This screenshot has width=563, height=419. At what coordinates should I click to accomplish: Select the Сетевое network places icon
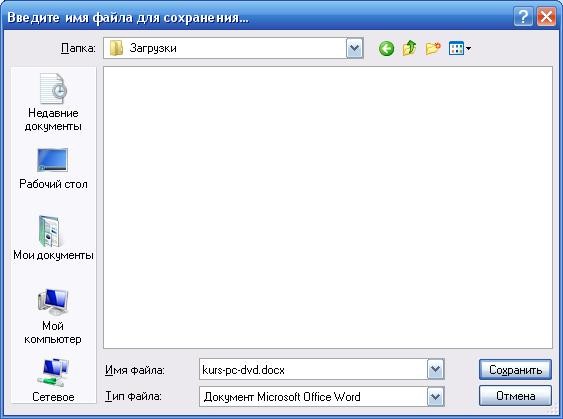coord(53,380)
